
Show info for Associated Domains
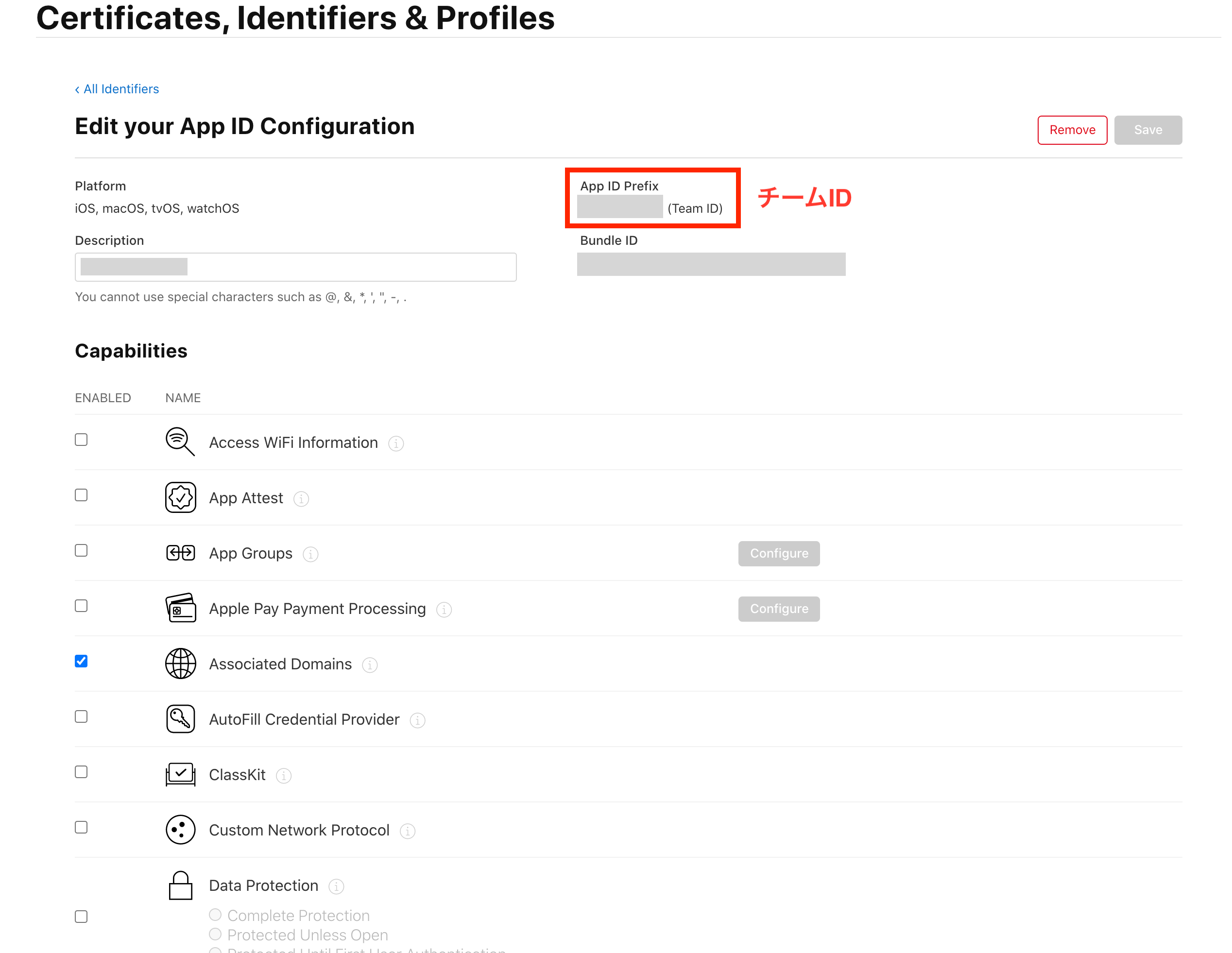[370, 665]
